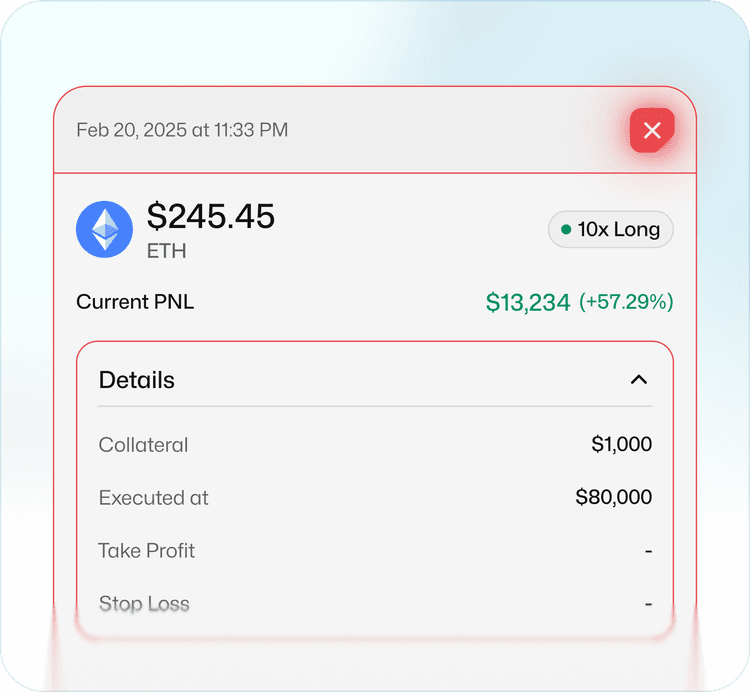Click the $80,000 executed value
This screenshot has width=750, height=692.
point(614,498)
